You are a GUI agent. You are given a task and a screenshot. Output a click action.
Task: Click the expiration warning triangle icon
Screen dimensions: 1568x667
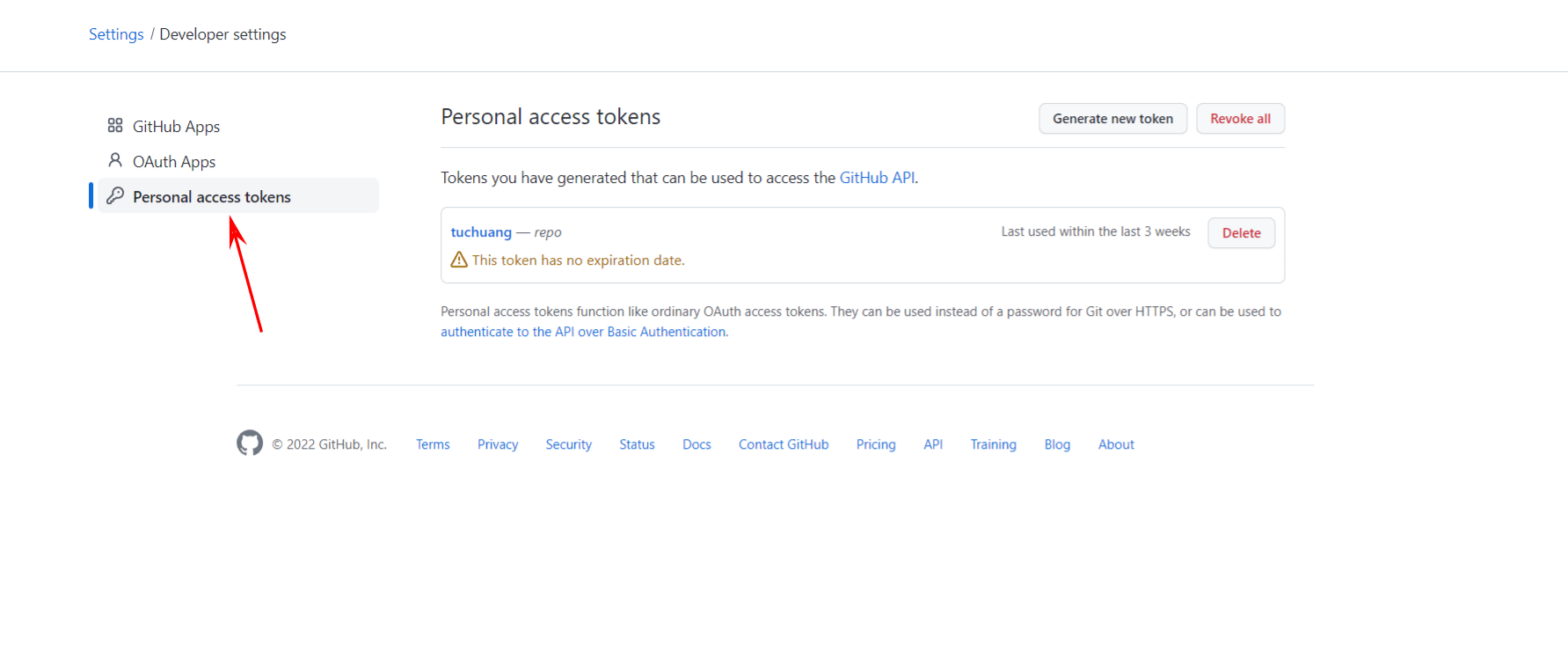pos(459,260)
